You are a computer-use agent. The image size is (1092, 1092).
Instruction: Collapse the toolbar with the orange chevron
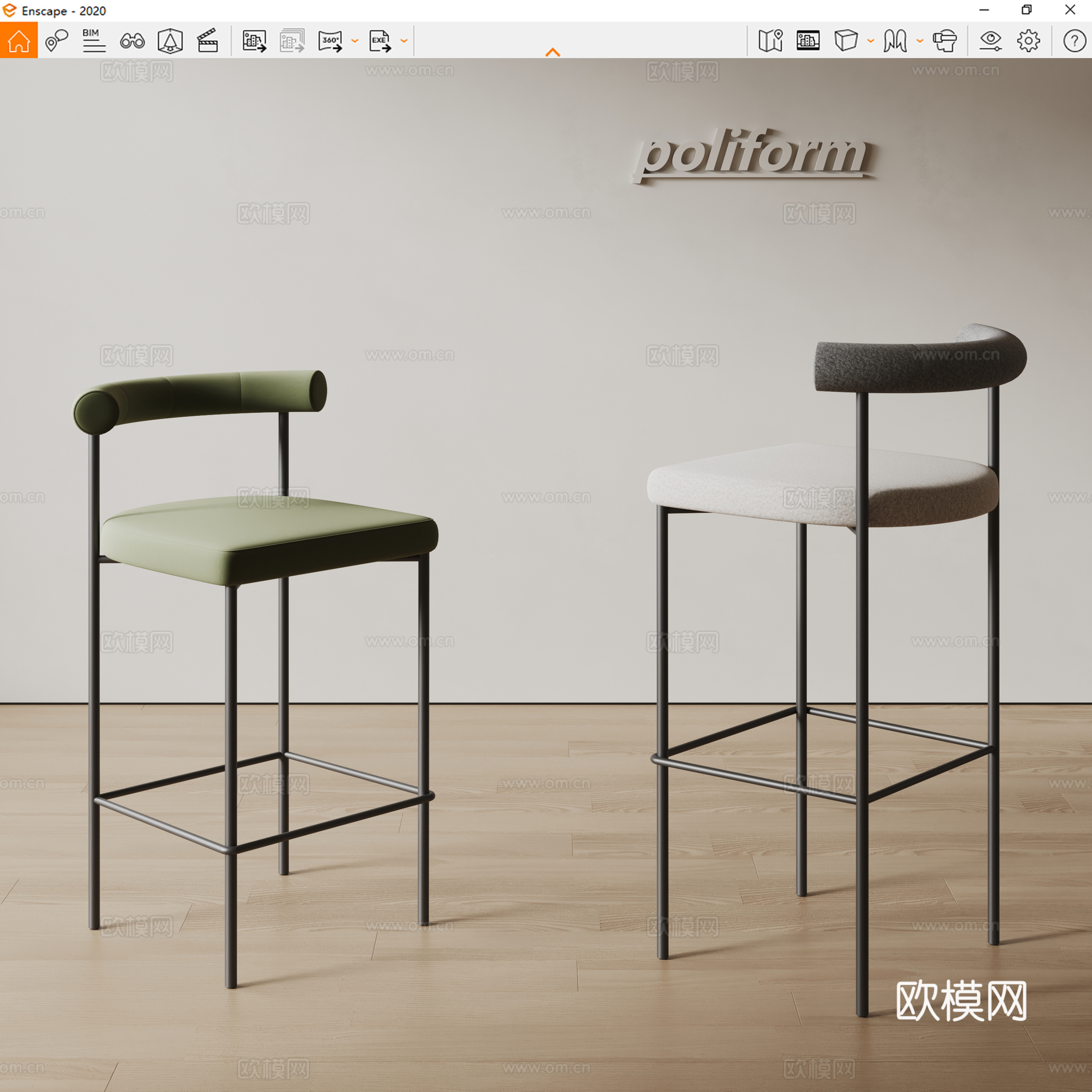click(553, 52)
